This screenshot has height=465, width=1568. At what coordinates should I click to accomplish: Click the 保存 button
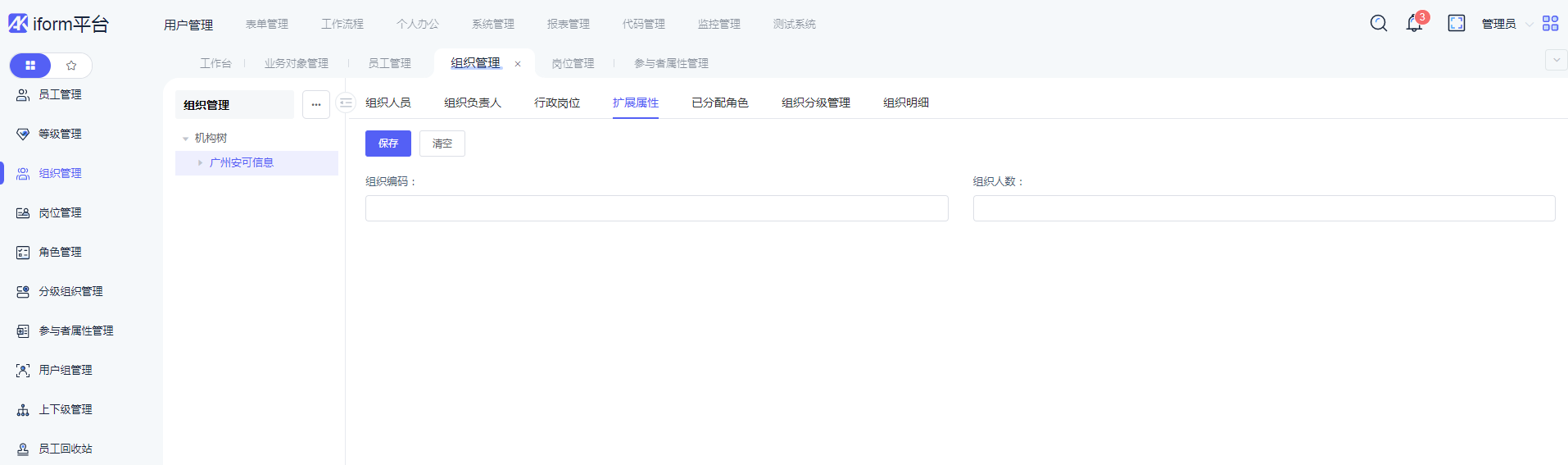pos(387,144)
